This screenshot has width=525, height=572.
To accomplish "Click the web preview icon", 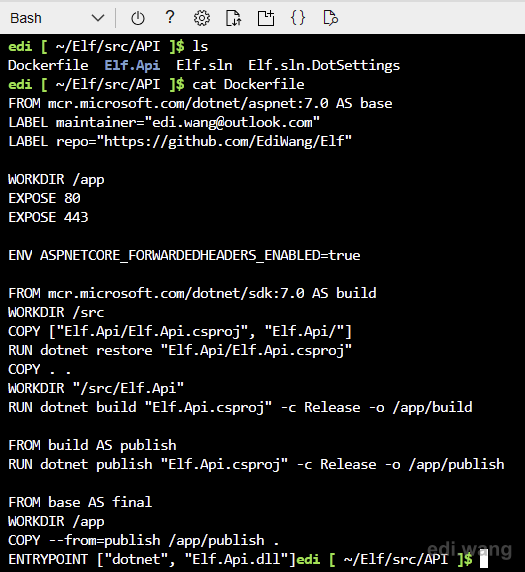I will coord(331,18).
